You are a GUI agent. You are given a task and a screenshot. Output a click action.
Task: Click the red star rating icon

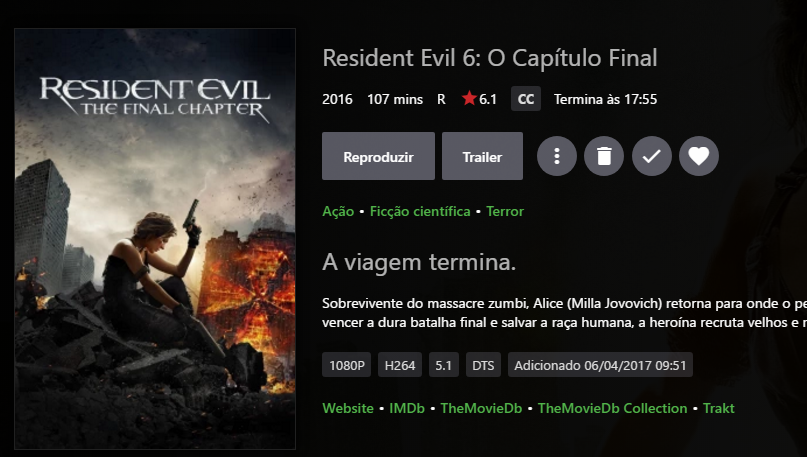pos(469,98)
